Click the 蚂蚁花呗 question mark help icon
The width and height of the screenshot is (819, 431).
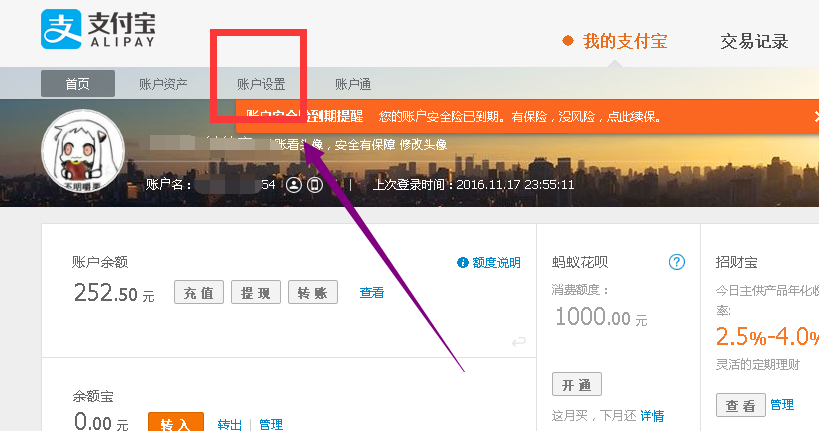tap(677, 262)
